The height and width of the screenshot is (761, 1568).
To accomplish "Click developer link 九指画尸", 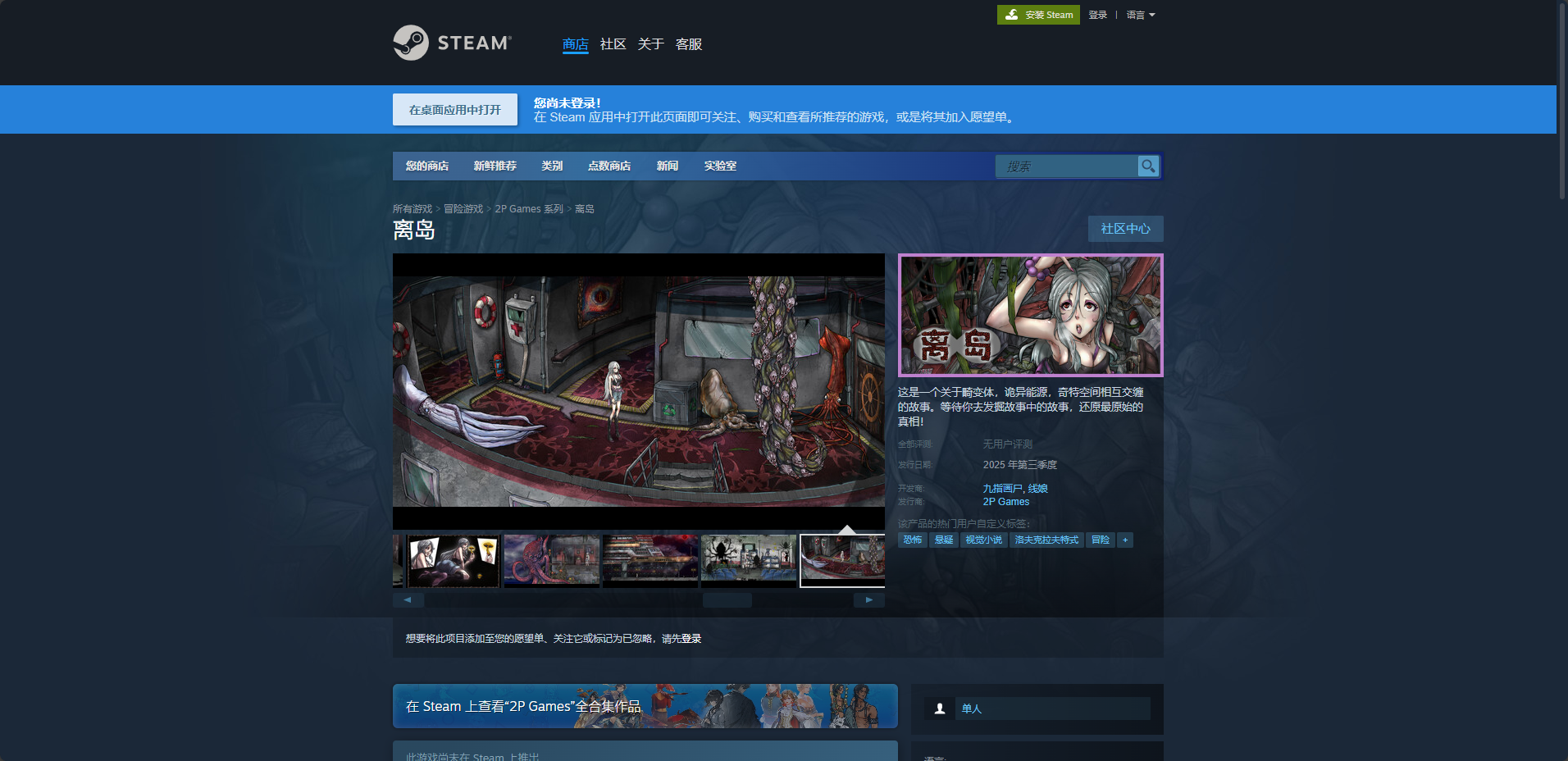I will (x=1002, y=489).
